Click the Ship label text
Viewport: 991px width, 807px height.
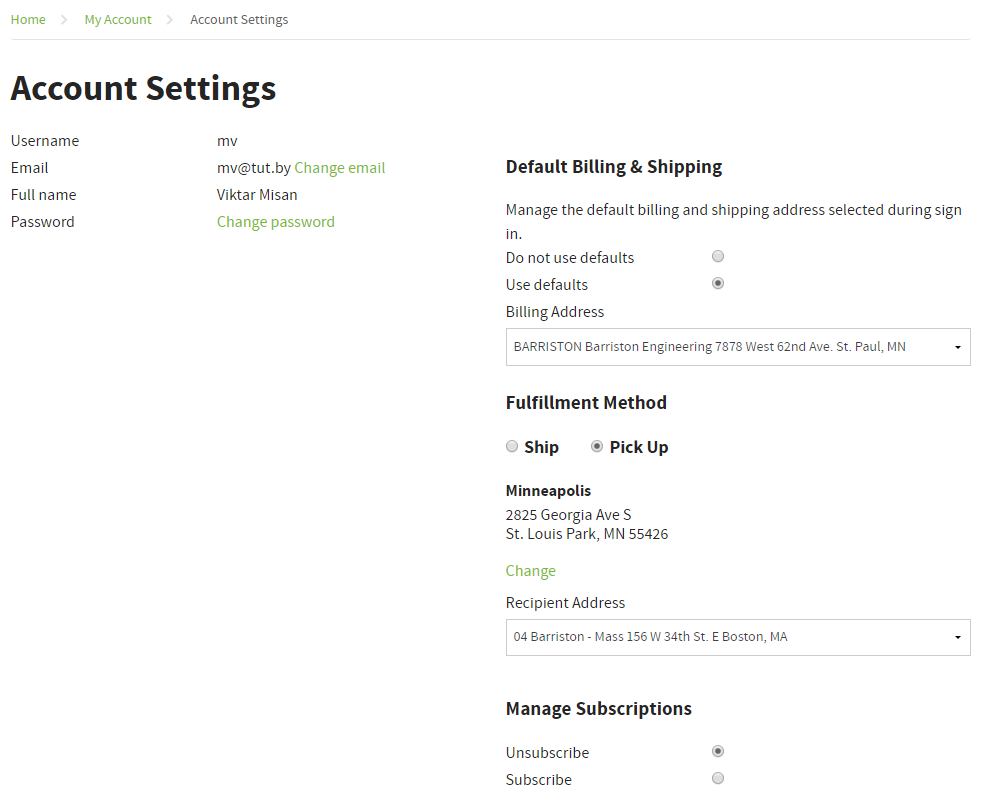(542, 447)
